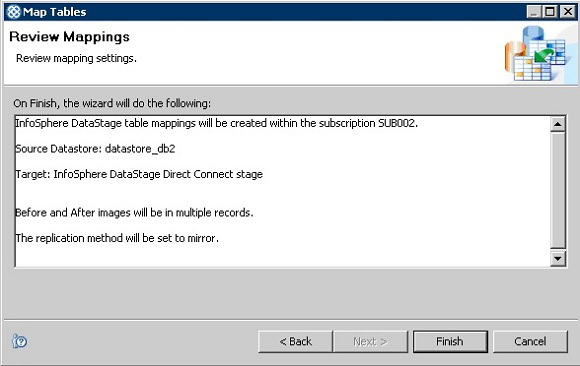This screenshot has height=366, width=580.
Task: Go back with the < Back button
Action: point(295,341)
